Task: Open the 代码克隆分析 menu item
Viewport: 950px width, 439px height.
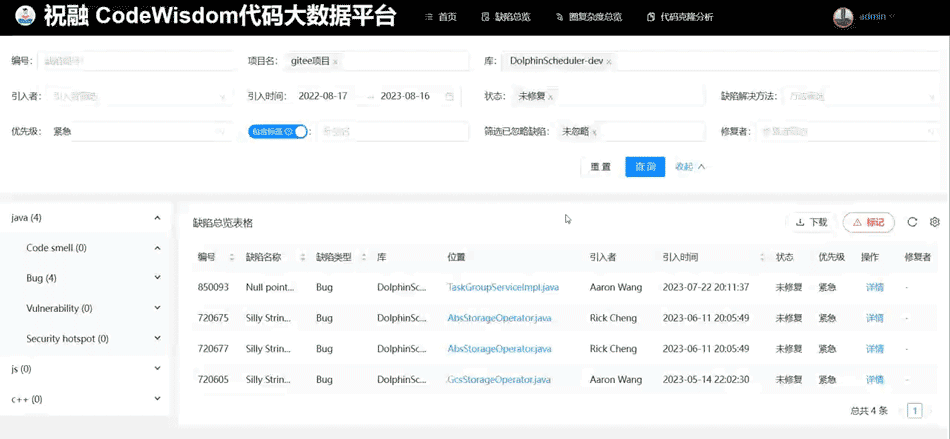Action: pyautogui.click(x=680, y=17)
